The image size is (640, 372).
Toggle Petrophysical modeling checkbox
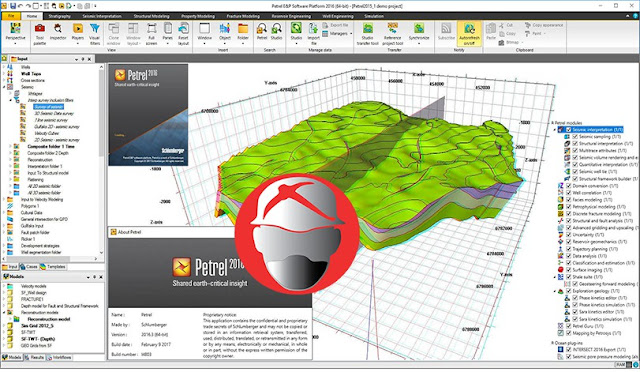[x=569, y=207]
